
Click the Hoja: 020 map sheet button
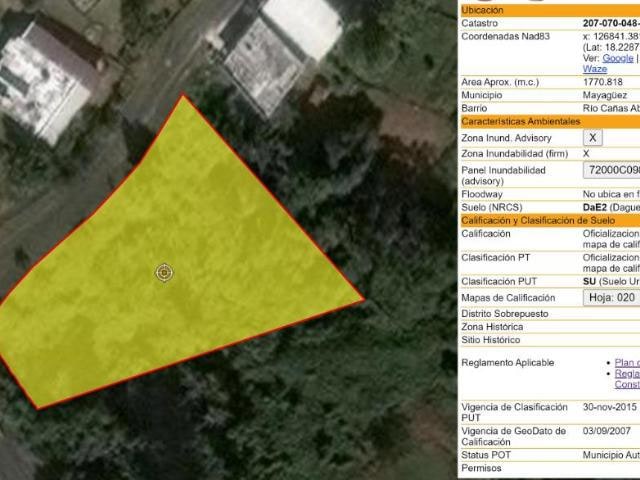(611, 297)
